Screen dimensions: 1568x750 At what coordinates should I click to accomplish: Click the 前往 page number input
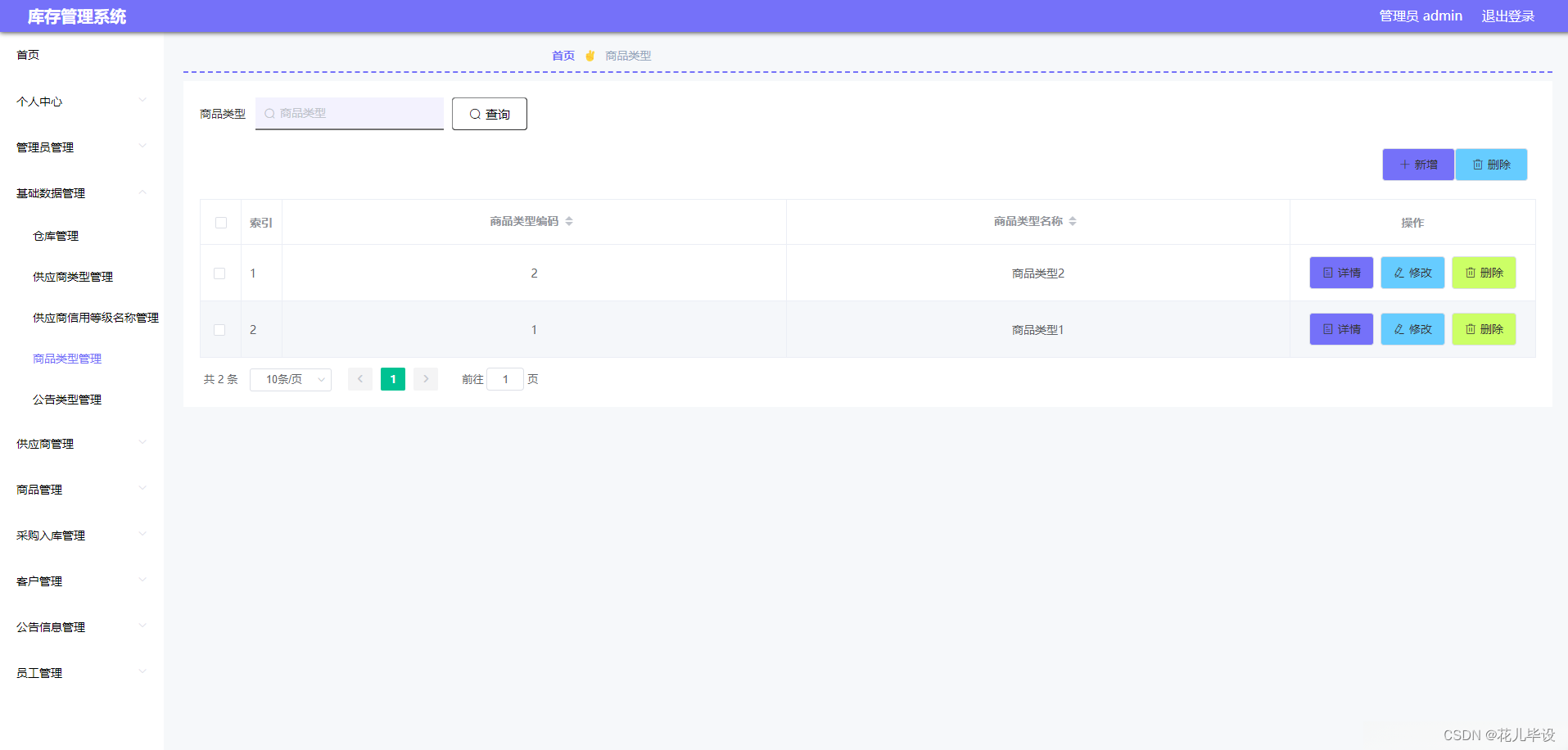point(505,379)
